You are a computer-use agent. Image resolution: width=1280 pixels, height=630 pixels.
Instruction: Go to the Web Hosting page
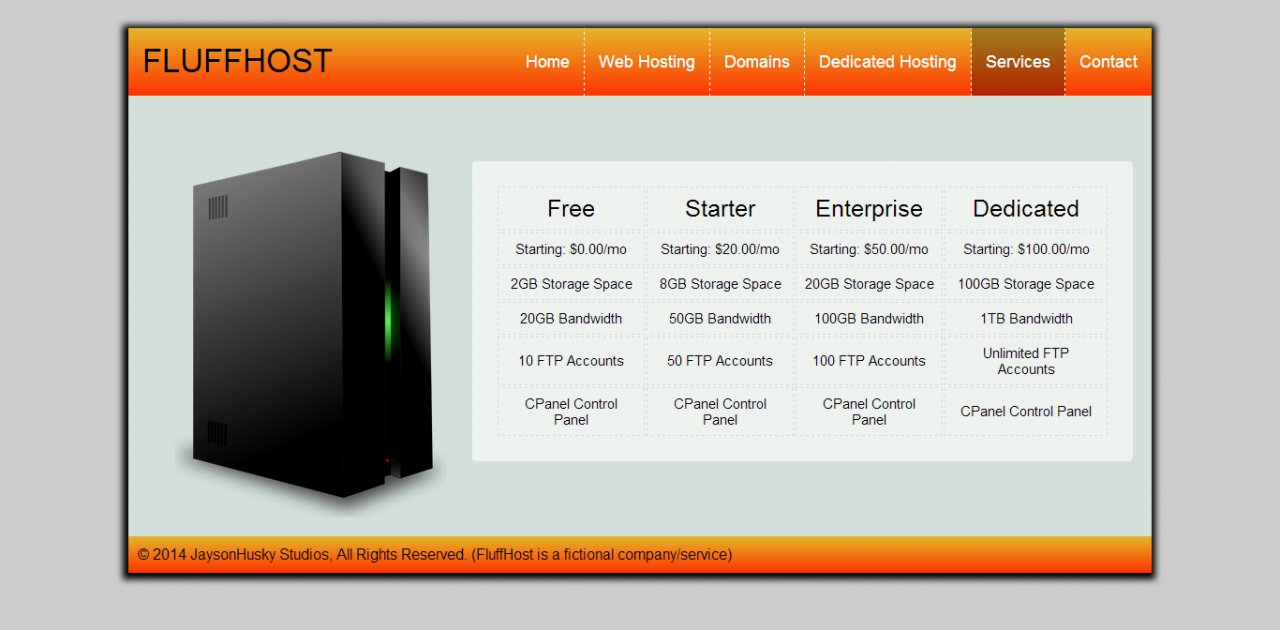[x=646, y=62]
